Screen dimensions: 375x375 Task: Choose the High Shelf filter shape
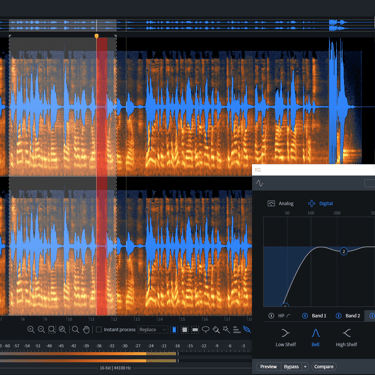coord(346,337)
